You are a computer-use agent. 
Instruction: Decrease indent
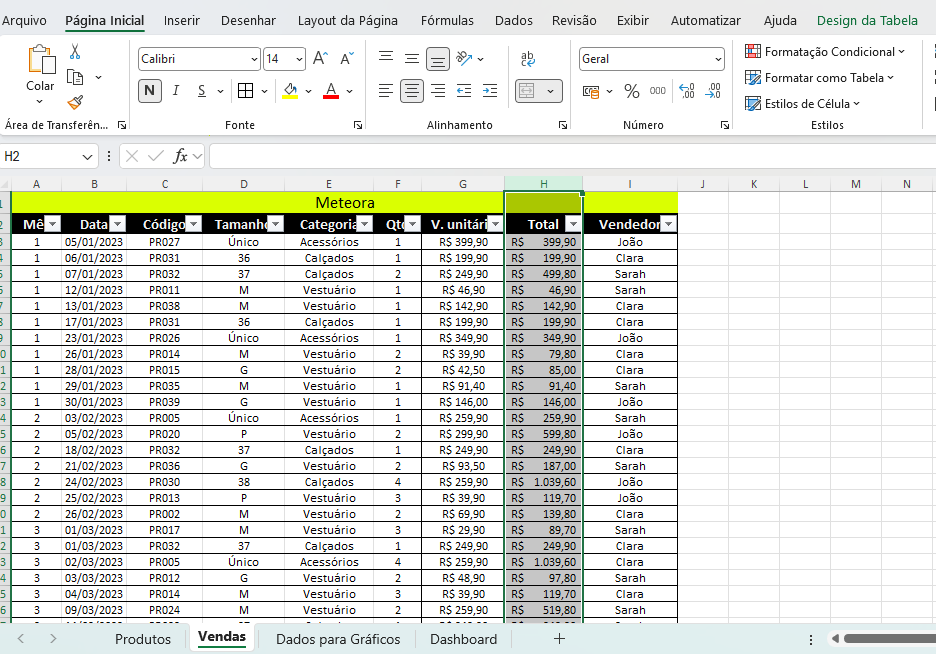tap(464, 91)
